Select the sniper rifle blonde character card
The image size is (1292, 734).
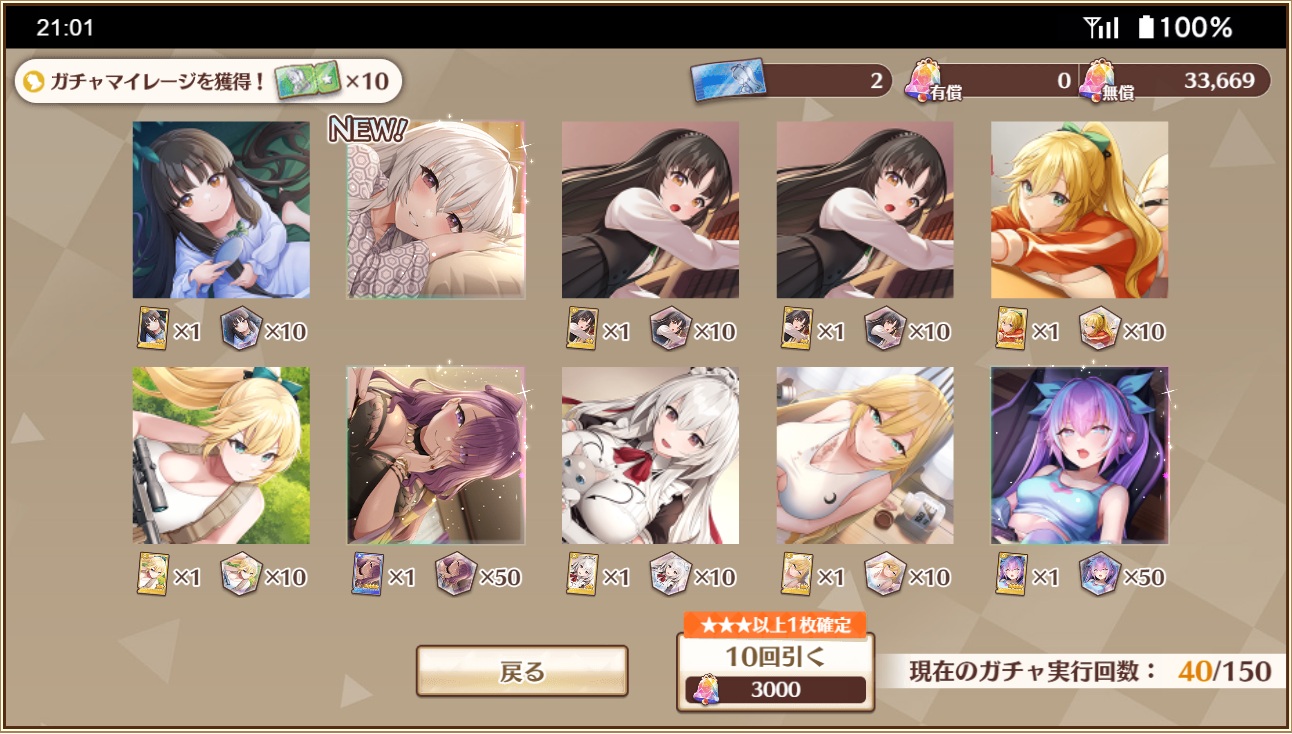pos(221,455)
